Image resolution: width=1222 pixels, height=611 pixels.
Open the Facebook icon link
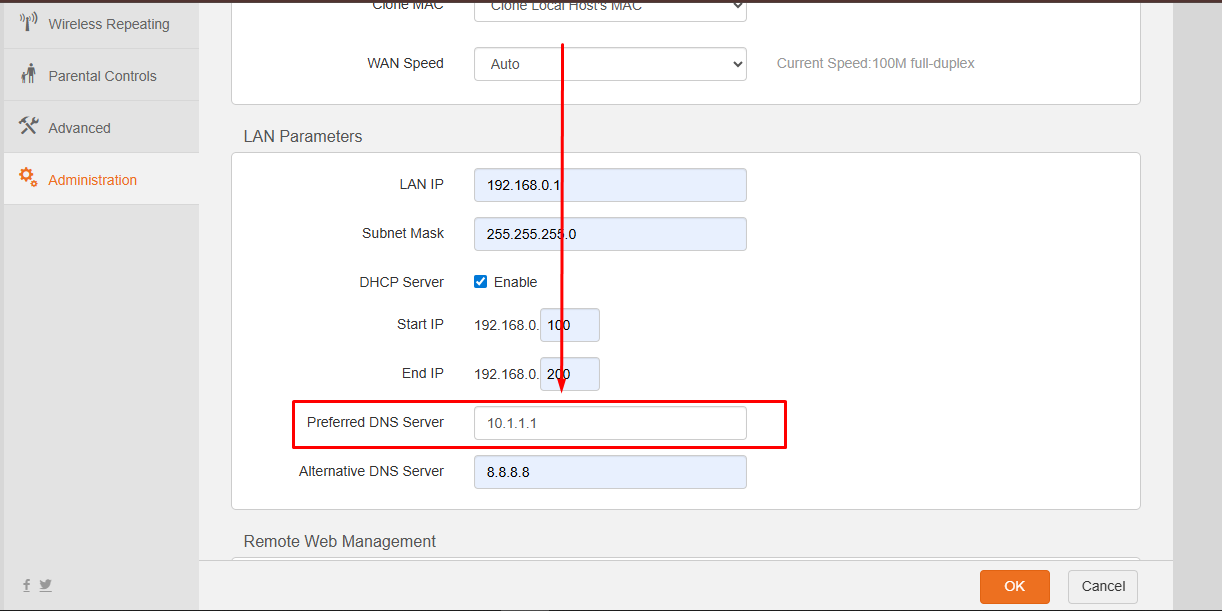click(27, 585)
